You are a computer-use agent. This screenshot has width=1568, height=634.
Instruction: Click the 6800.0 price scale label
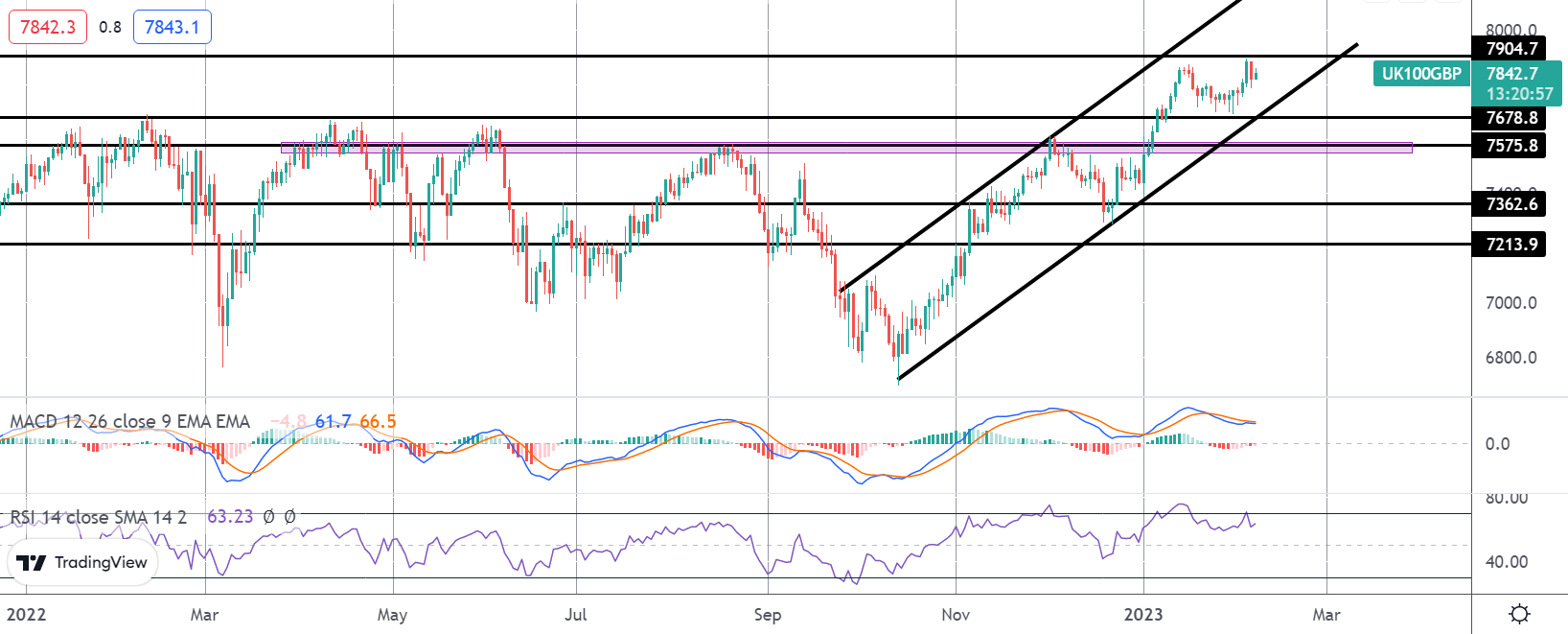1511,358
